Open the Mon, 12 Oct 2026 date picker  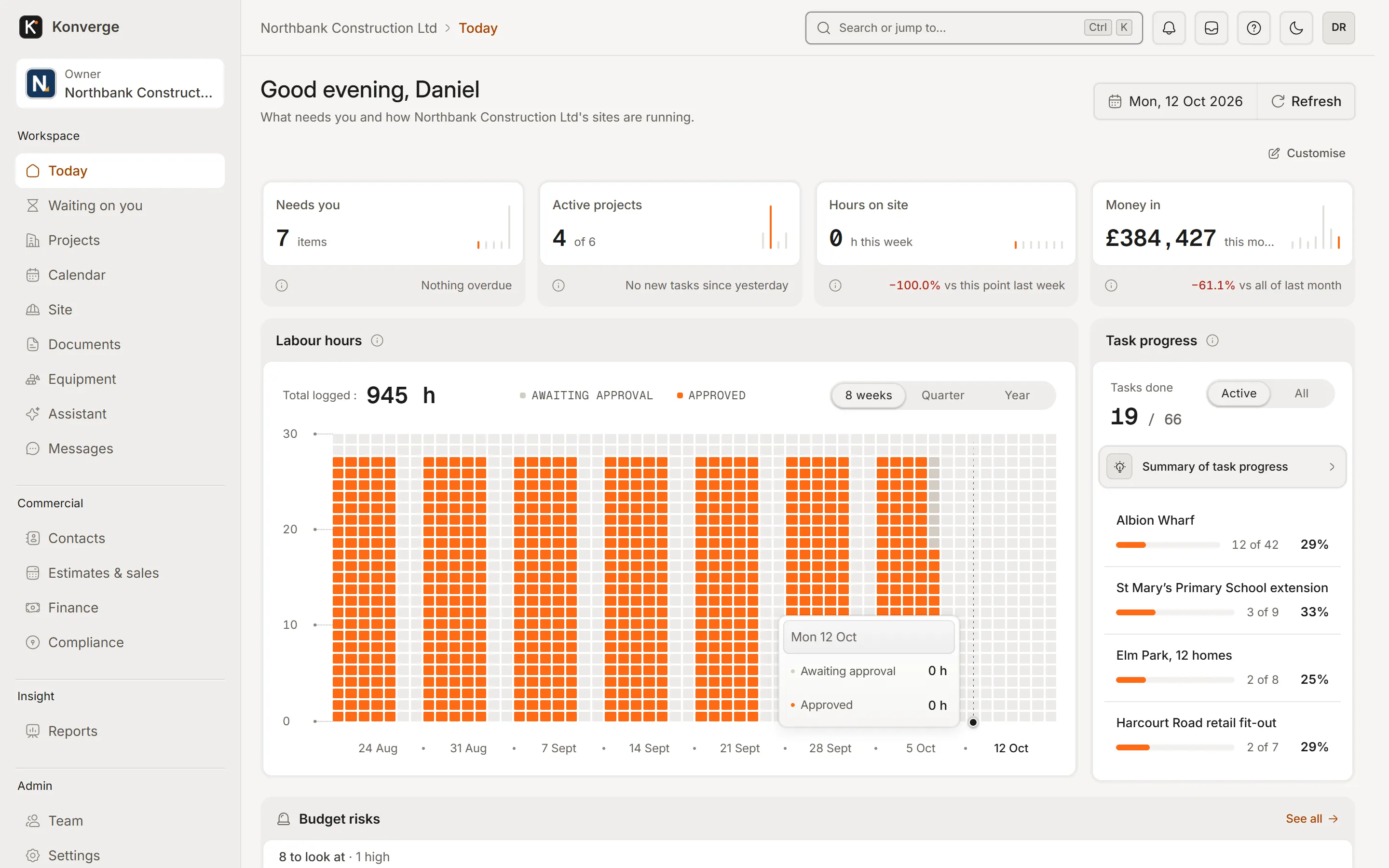coord(1175,102)
